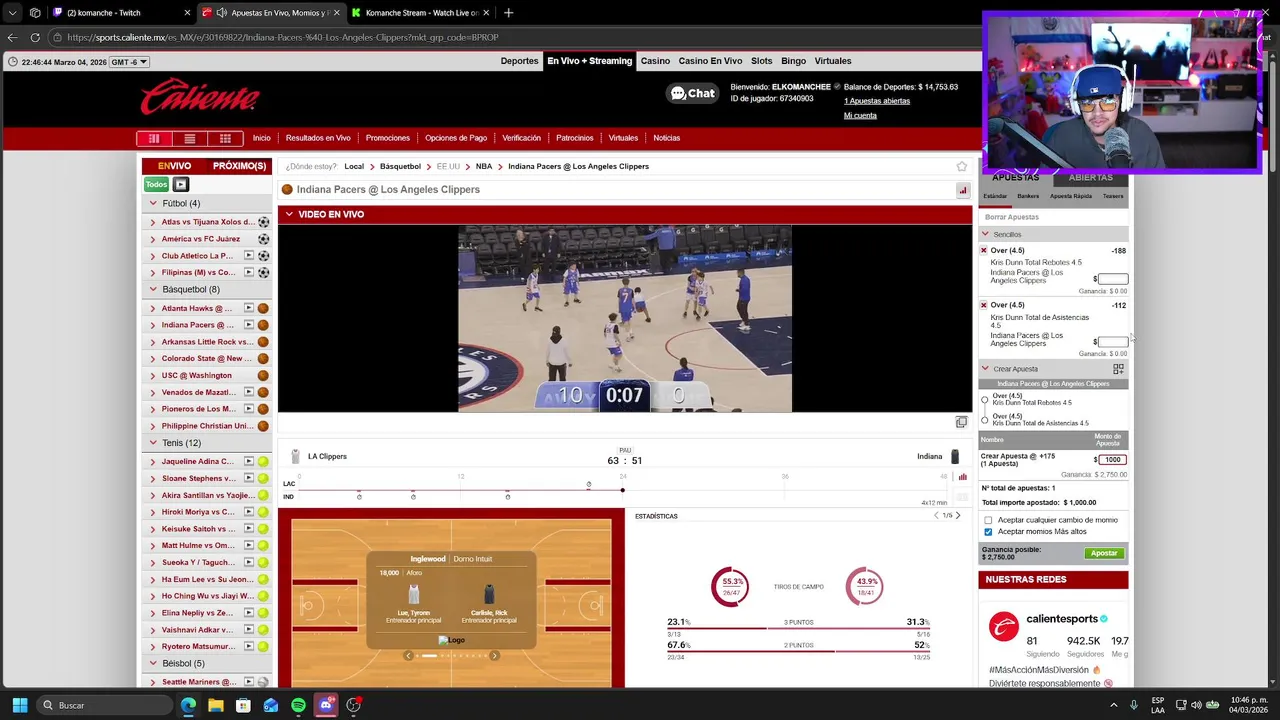
Task: Click the video icon for Indiana Pacers row
Action: 249,325
